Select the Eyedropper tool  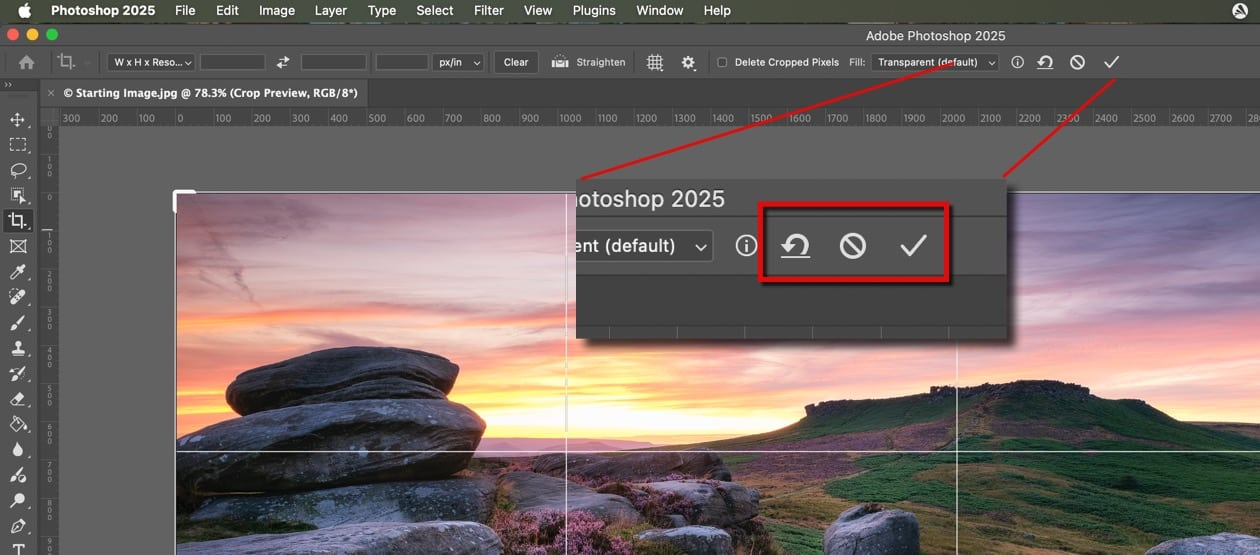point(18,272)
